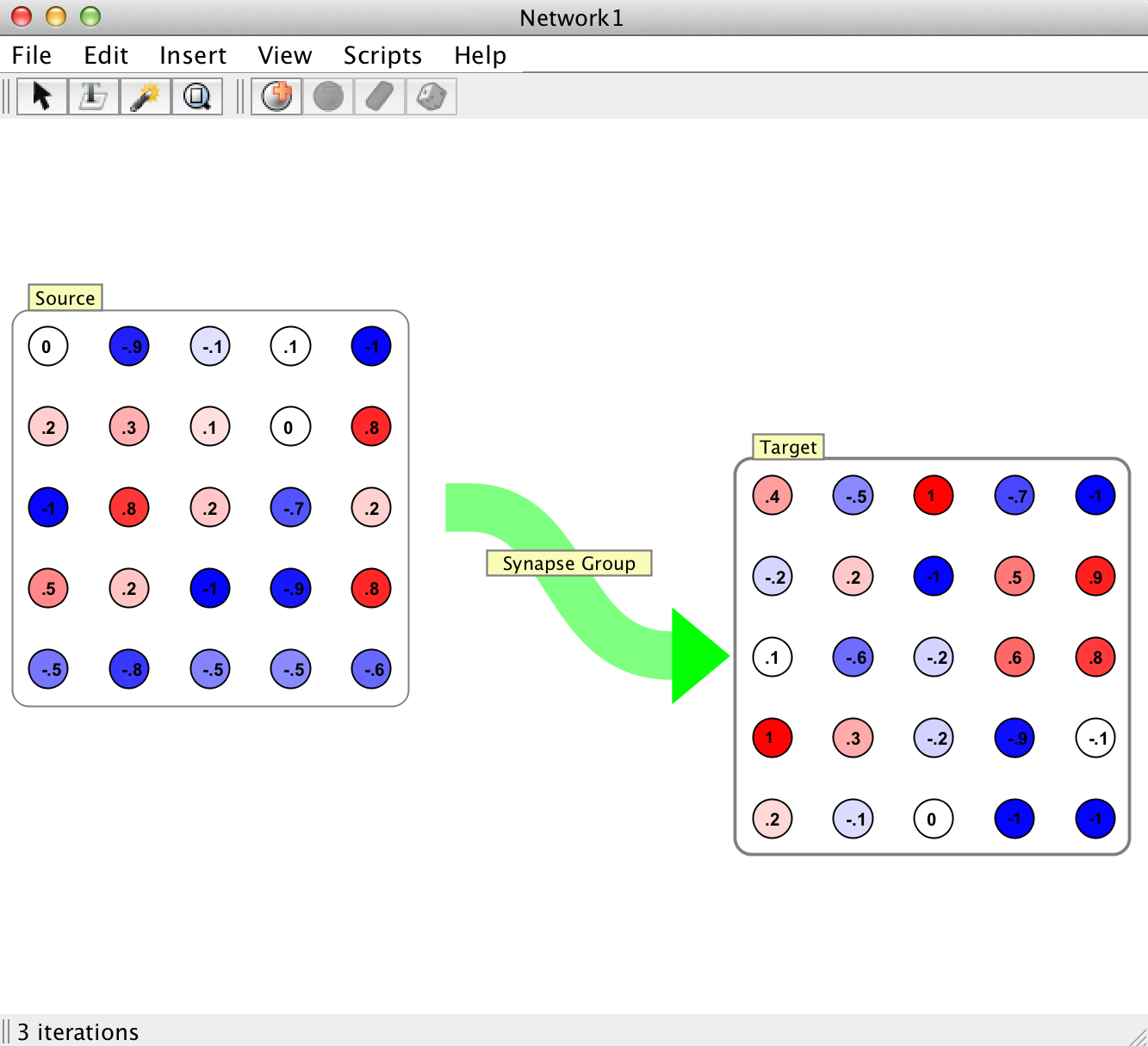The image size is (1148, 1046).
Task: Select the Synapse Group label
Action: pos(568,563)
